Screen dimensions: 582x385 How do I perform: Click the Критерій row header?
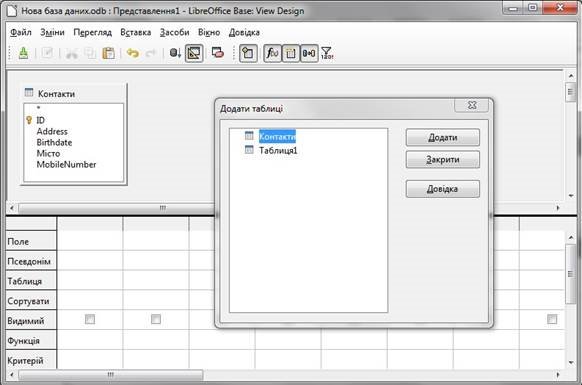pos(31,360)
